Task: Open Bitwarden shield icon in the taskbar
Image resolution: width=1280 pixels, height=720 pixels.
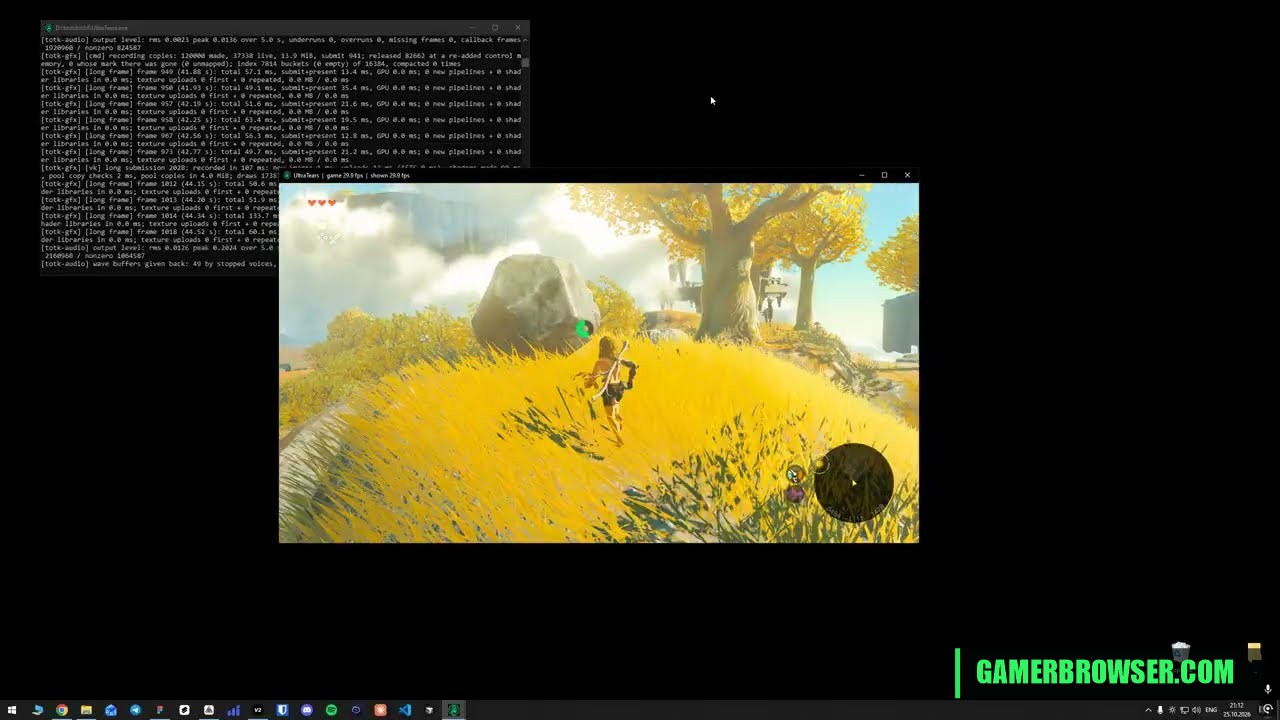Action: 282,710
